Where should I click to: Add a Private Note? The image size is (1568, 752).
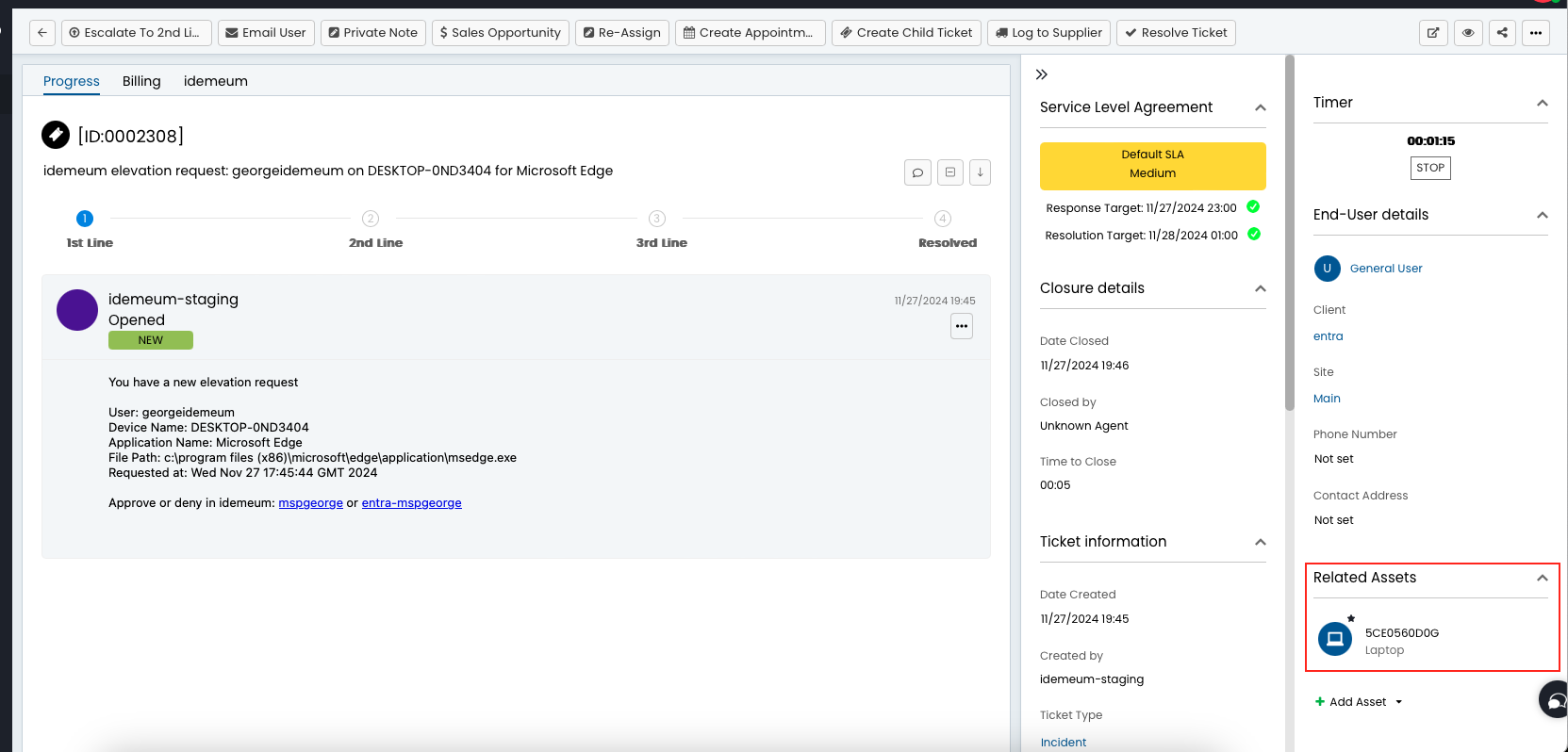click(373, 32)
